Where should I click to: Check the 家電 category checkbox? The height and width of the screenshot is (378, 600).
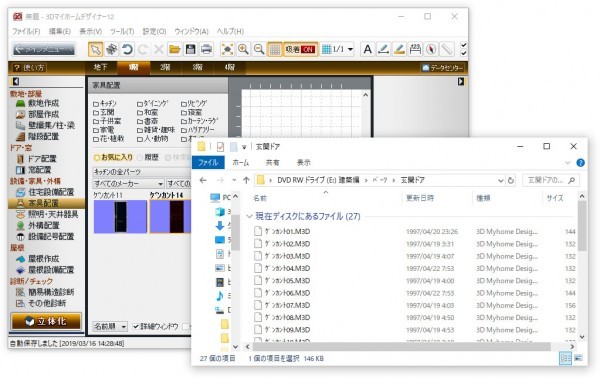(x=96, y=130)
